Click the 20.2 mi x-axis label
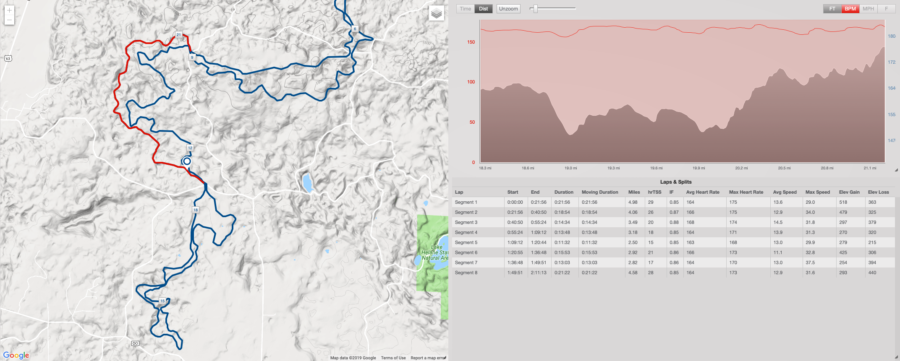This screenshot has height=361, width=900. (x=741, y=168)
